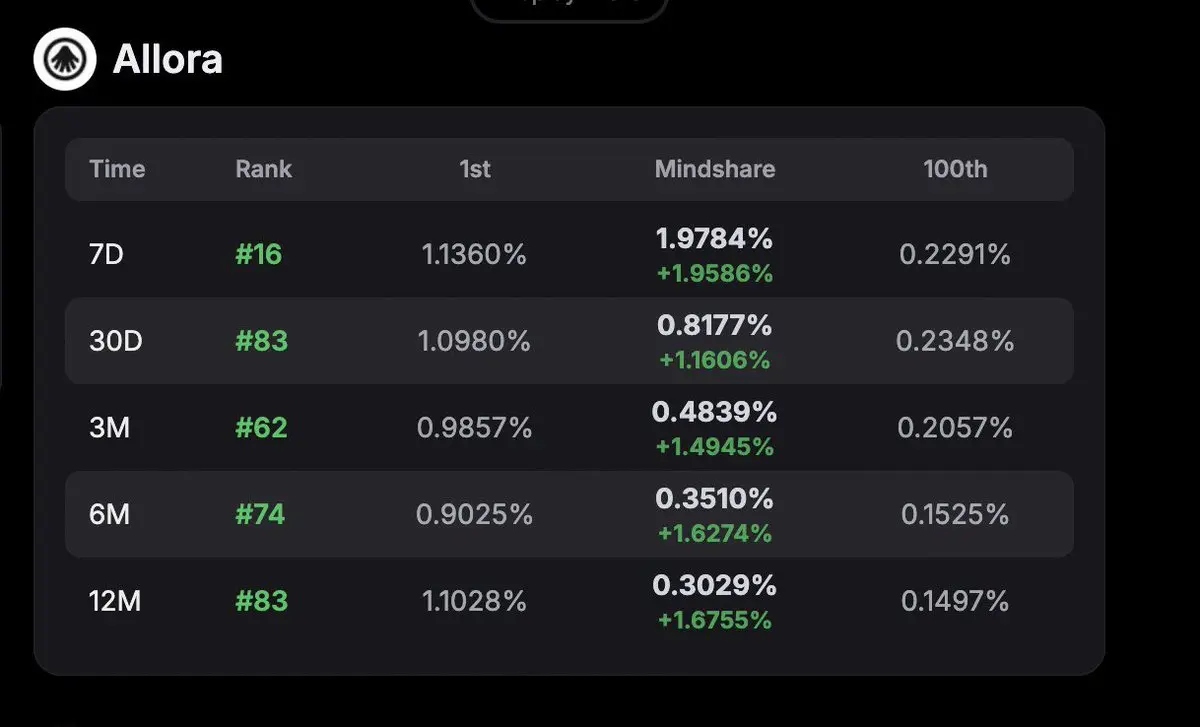1200x727 pixels.
Task: Click the +1.9586% mindshare change
Action: pyautogui.click(x=715, y=273)
